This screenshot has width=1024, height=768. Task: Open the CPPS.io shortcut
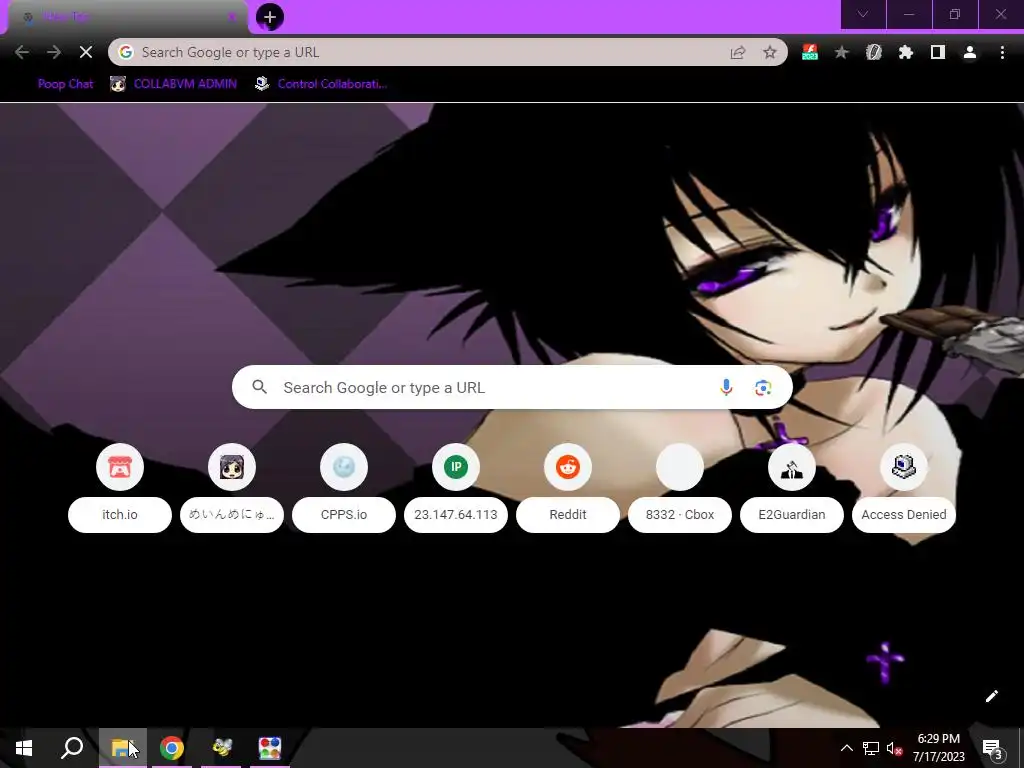[x=344, y=488]
